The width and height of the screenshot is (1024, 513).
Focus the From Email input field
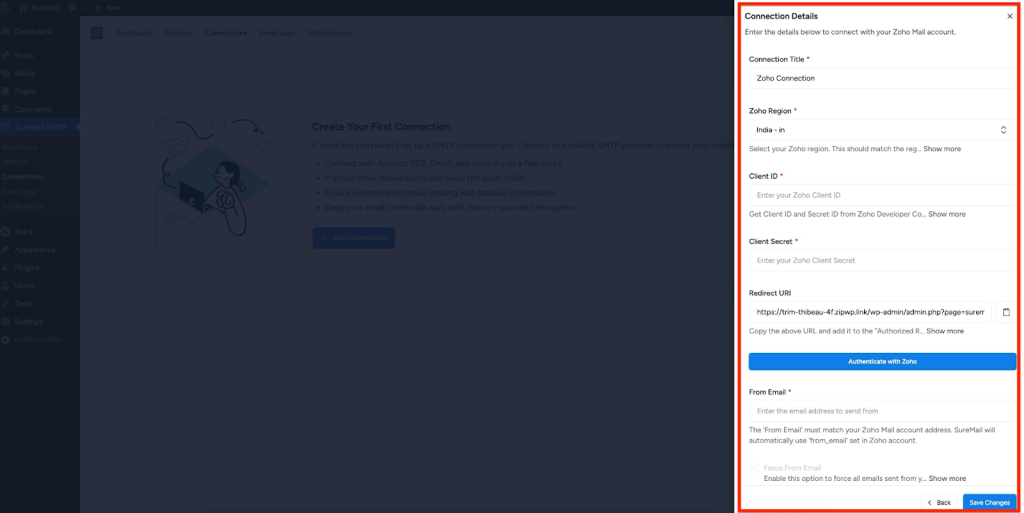(x=882, y=411)
